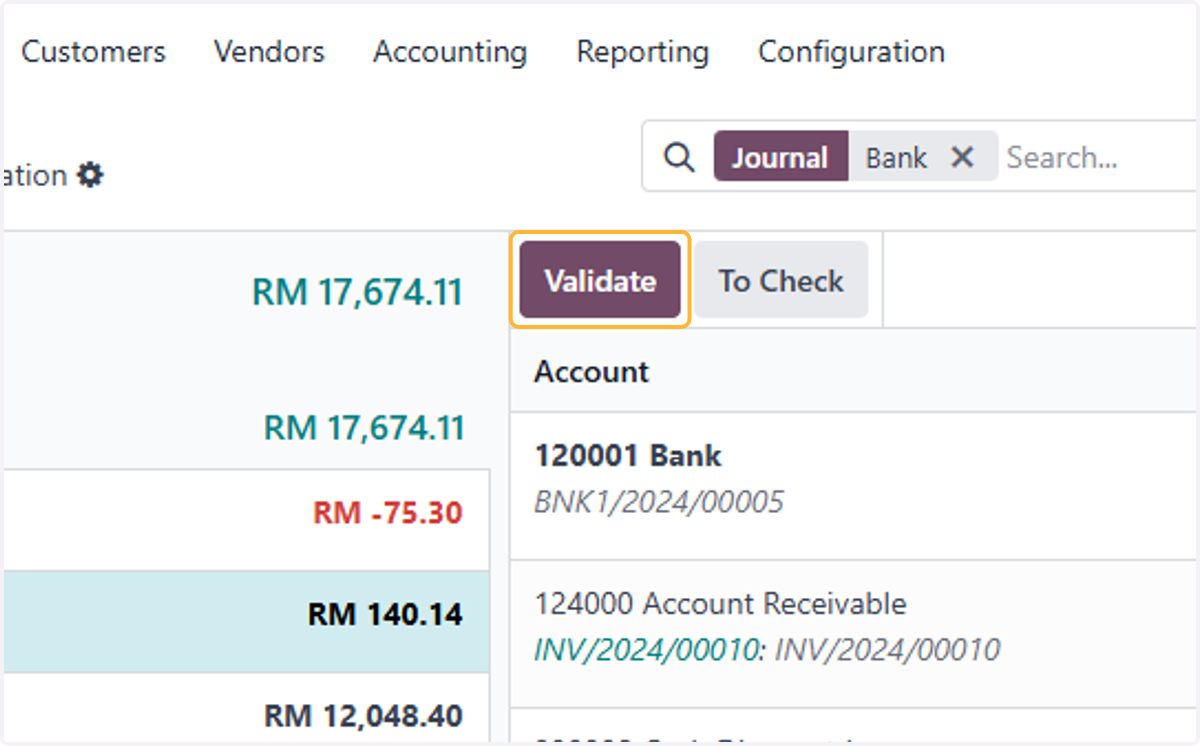Open the Reporting menu
Image resolution: width=1200 pixels, height=746 pixels.
pos(642,52)
